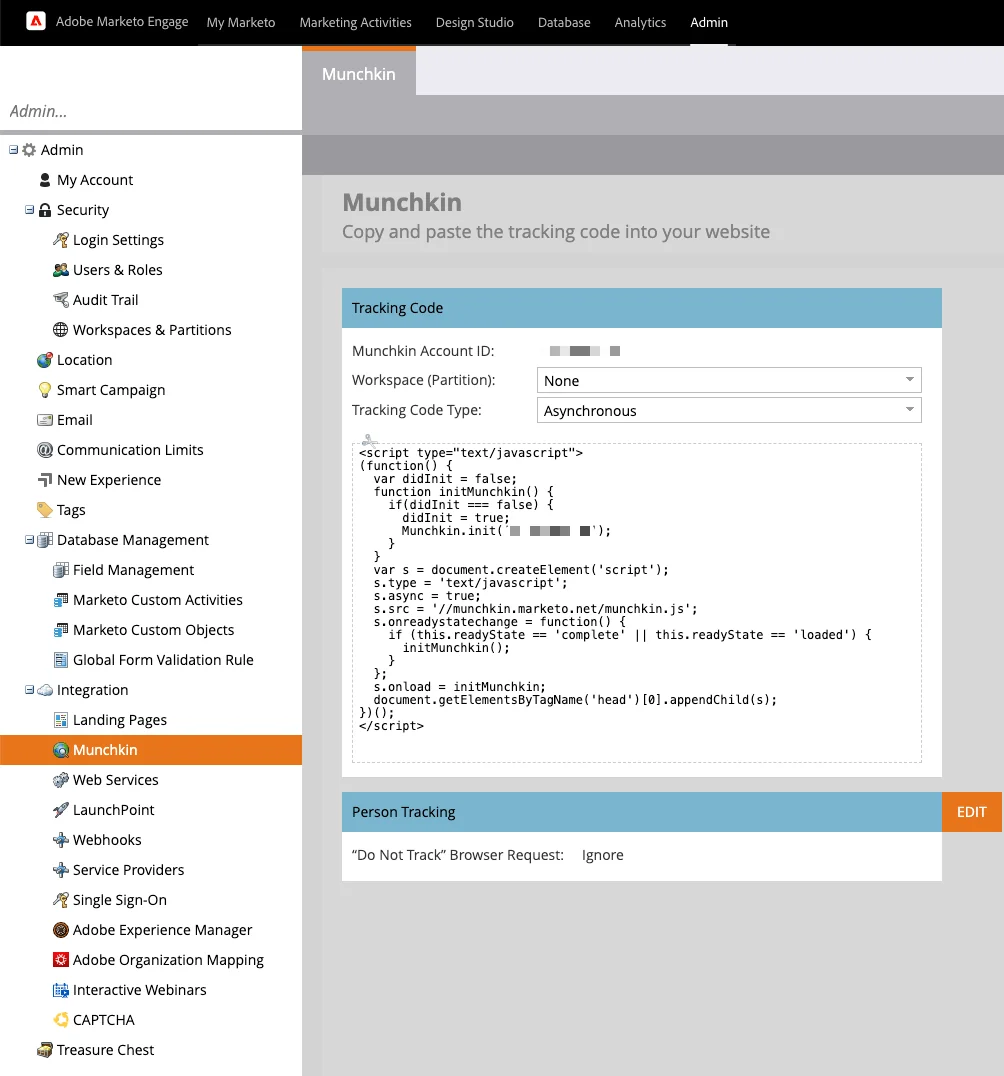
Task: Click the Login Settings keys icon
Action: pyautogui.click(x=60, y=240)
